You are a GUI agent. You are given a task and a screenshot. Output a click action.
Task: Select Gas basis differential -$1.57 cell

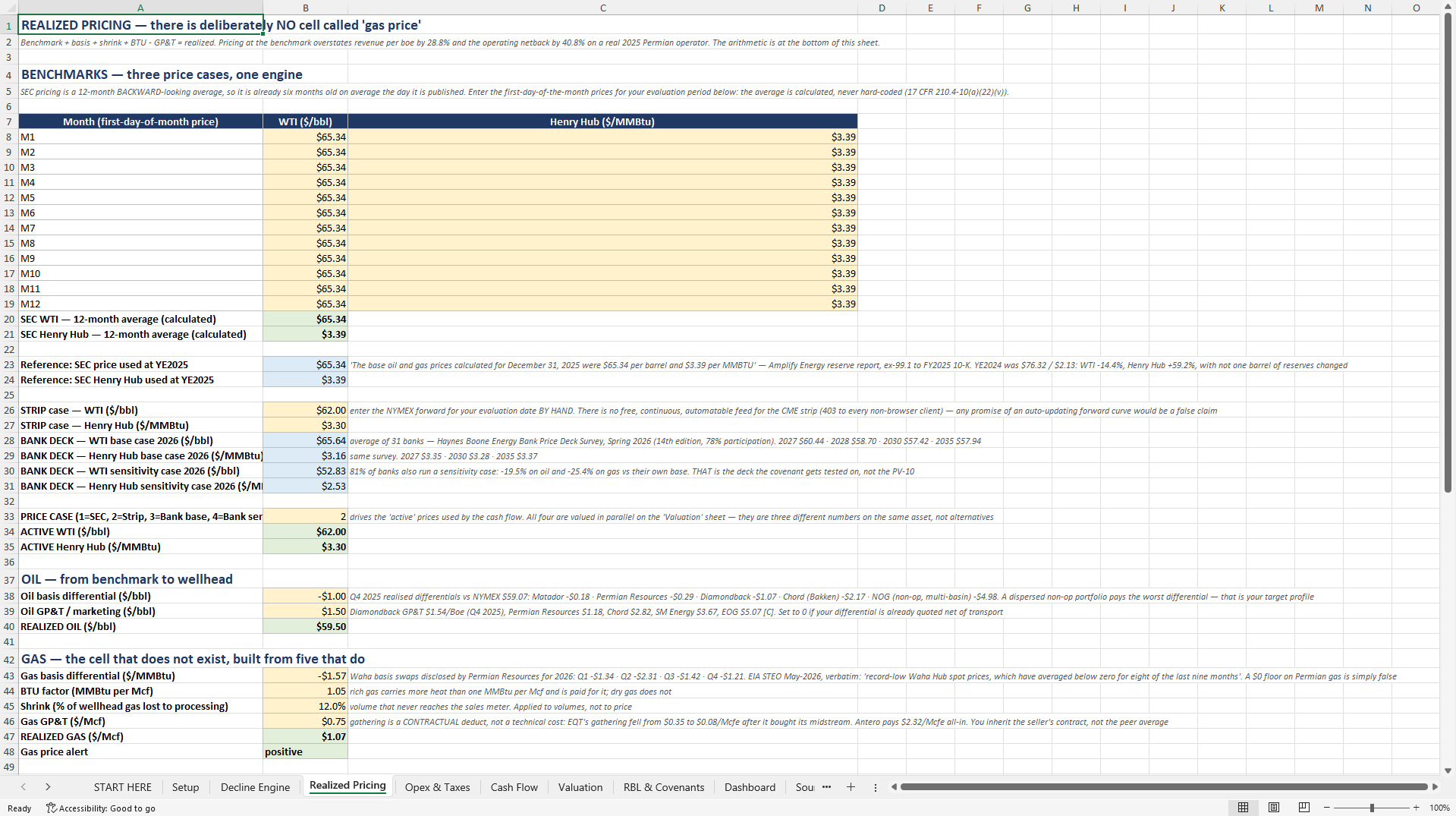[x=305, y=676]
